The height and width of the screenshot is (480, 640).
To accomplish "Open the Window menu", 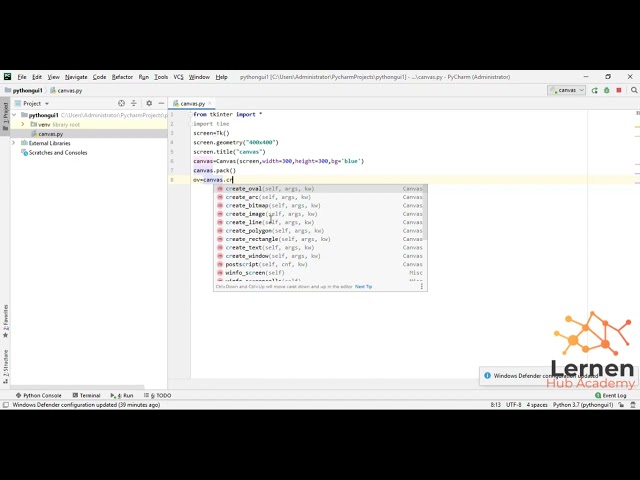I will pyautogui.click(x=199, y=77).
